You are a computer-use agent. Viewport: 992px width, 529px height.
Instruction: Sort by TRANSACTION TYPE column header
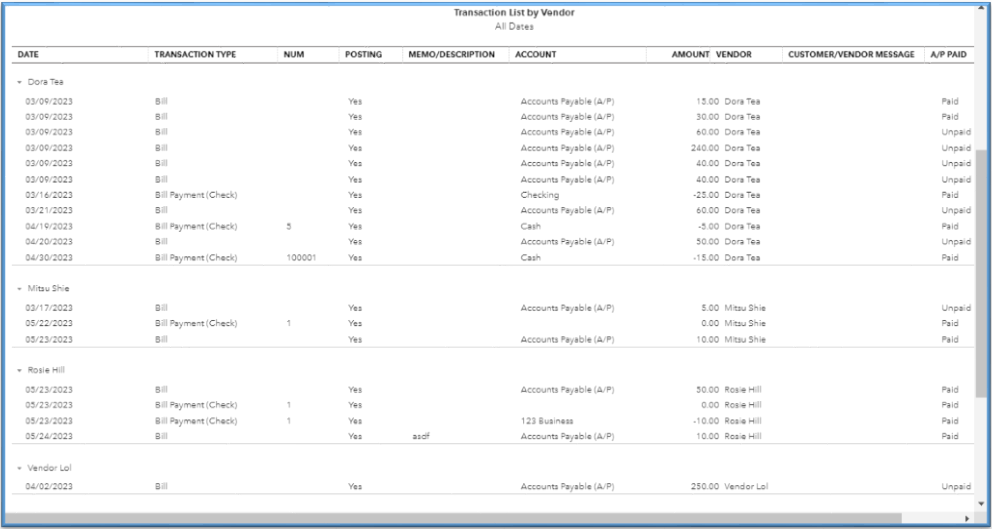click(x=195, y=54)
